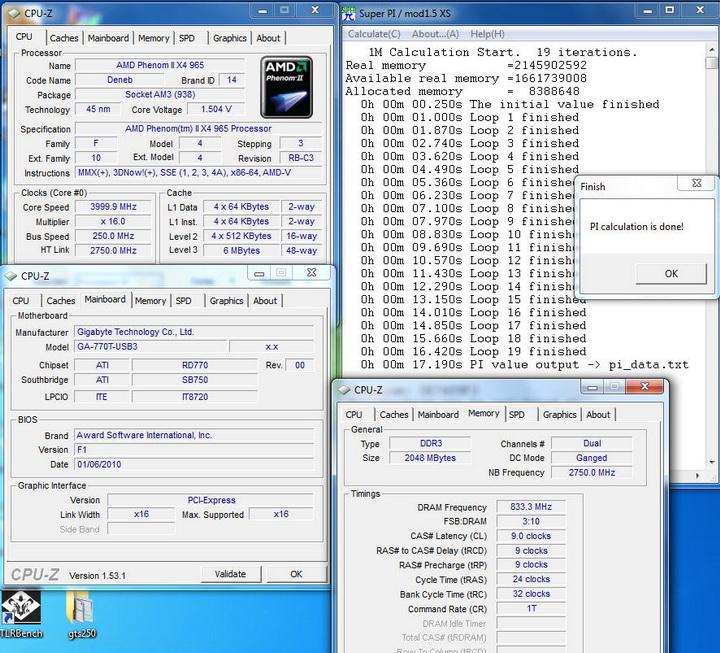Minimize the Mainboard CPU-Z window
This screenshot has width=720, height=653.
pyautogui.click(x=259, y=273)
